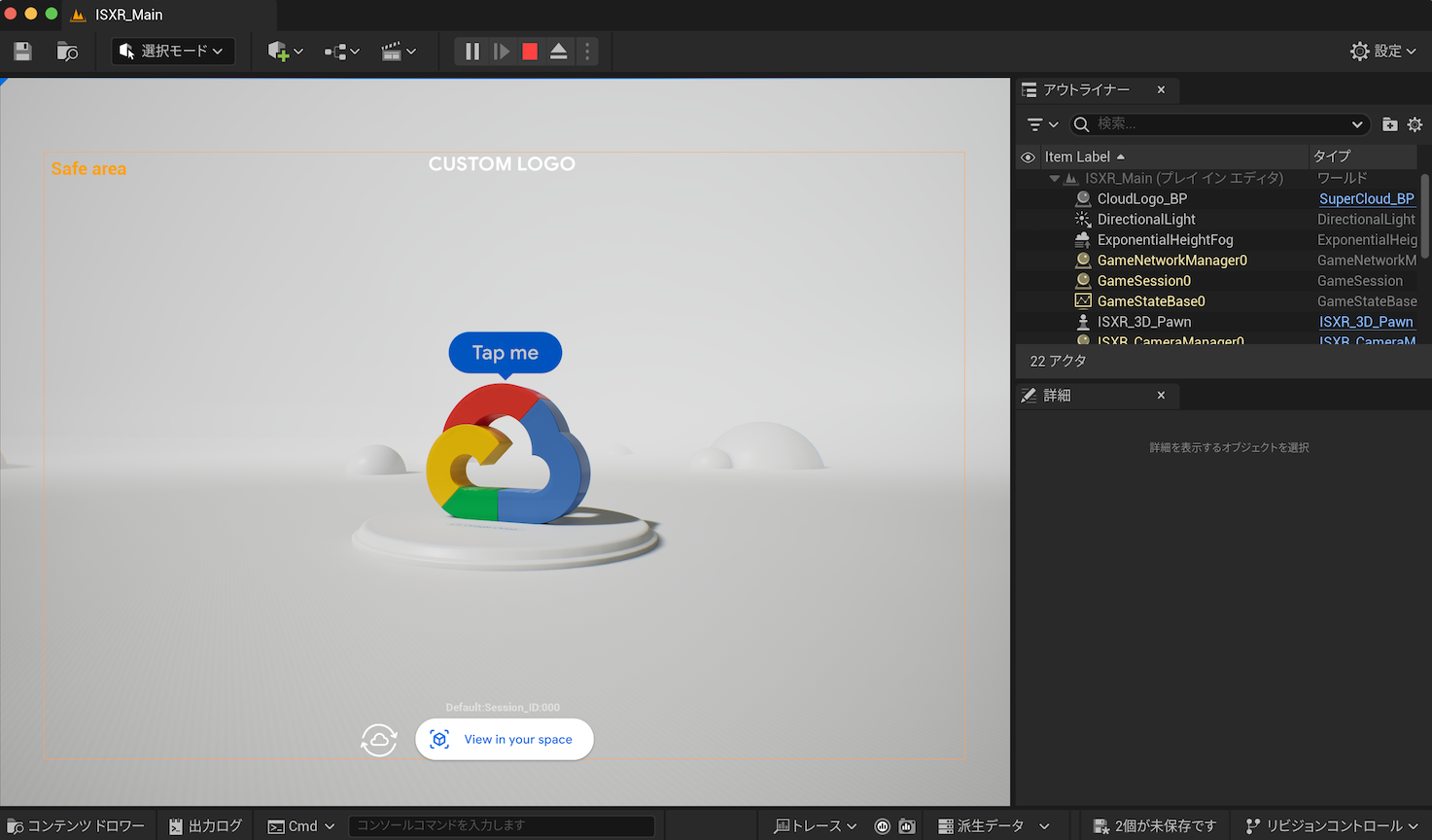Click the 2個が未保存です unsaved indicator
Screen dimensions: 1432x840
[x=1155, y=825]
